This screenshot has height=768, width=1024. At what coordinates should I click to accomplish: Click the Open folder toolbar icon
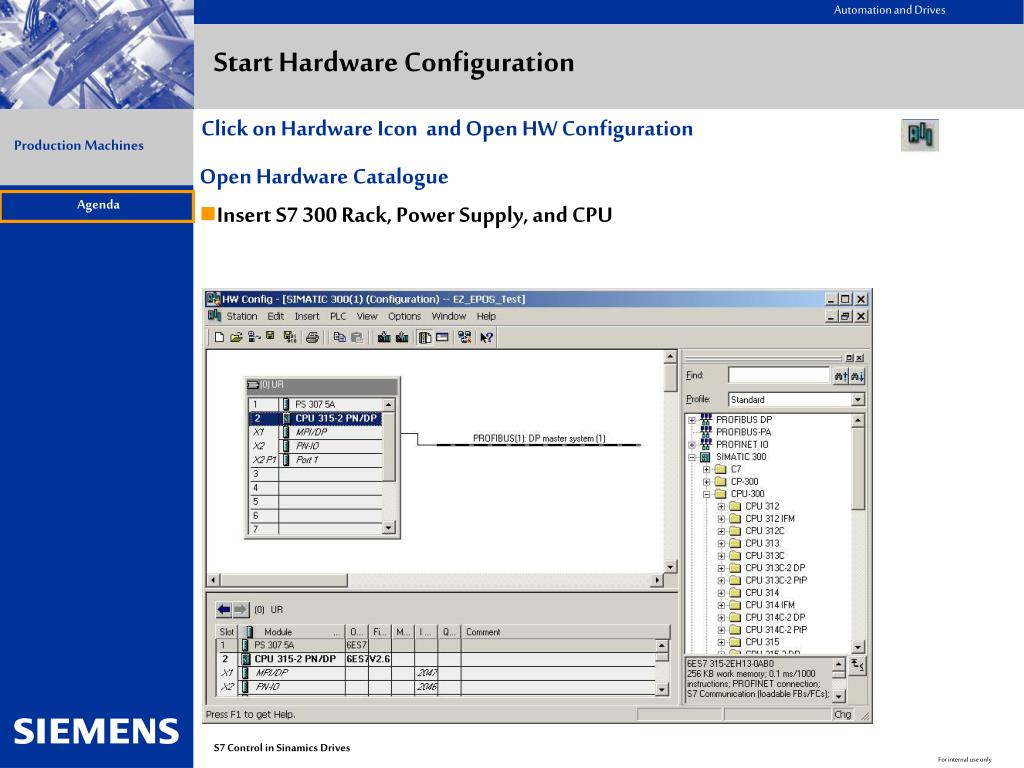(236, 337)
